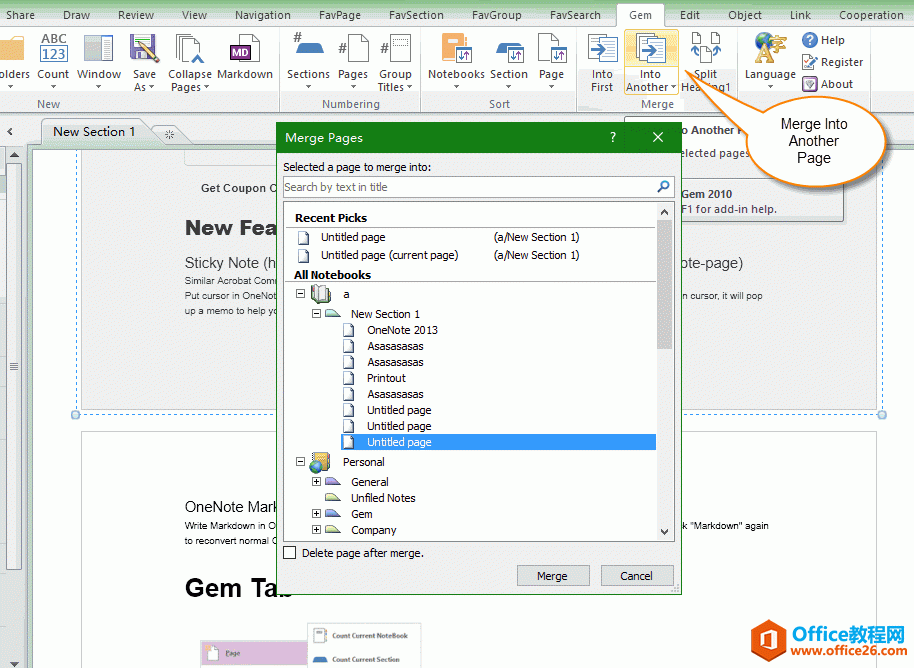Enable Delete page after merge checkbox
The image size is (914, 668).
click(x=290, y=553)
